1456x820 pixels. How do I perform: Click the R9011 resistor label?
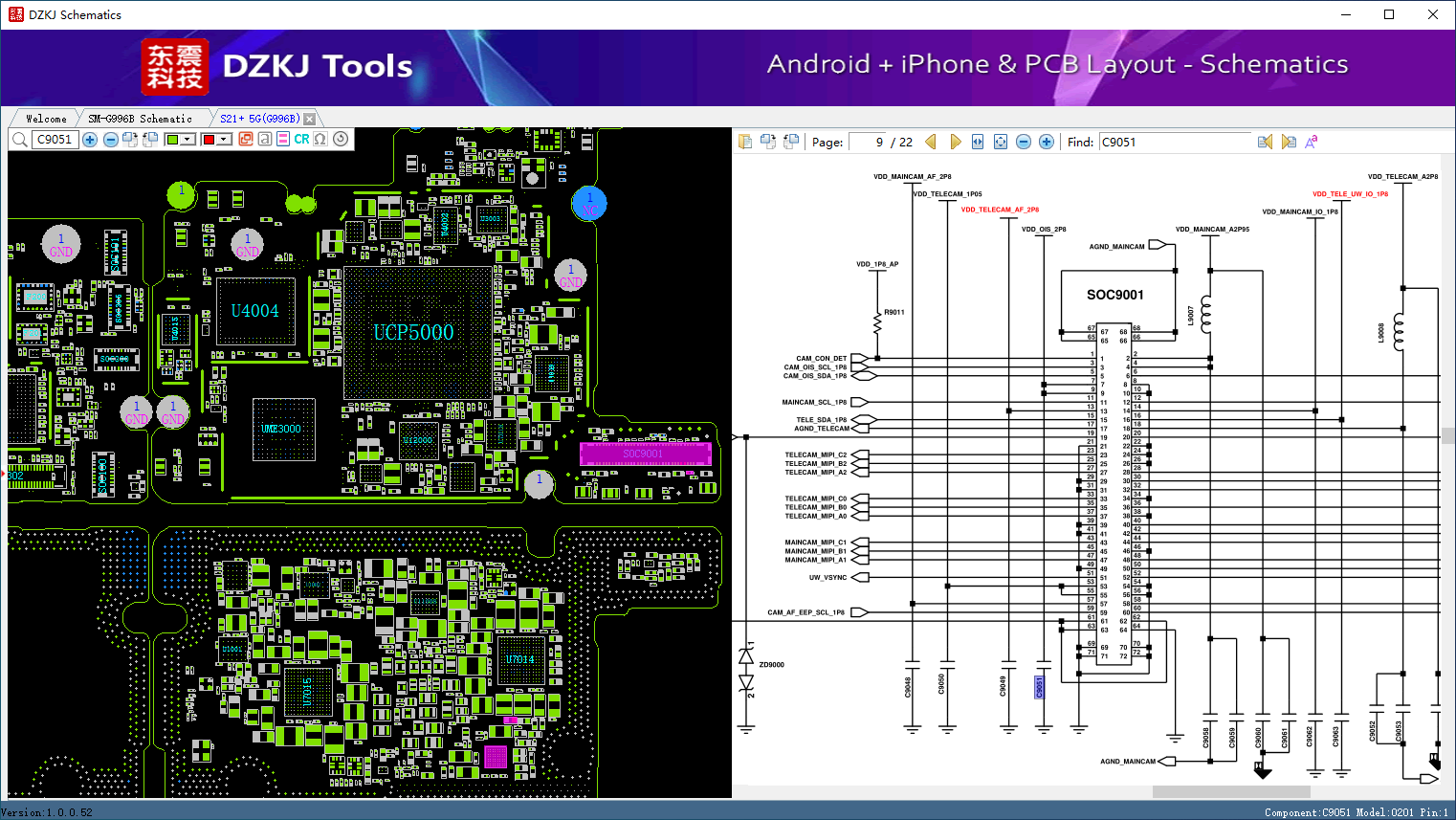(x=894, y=312)
